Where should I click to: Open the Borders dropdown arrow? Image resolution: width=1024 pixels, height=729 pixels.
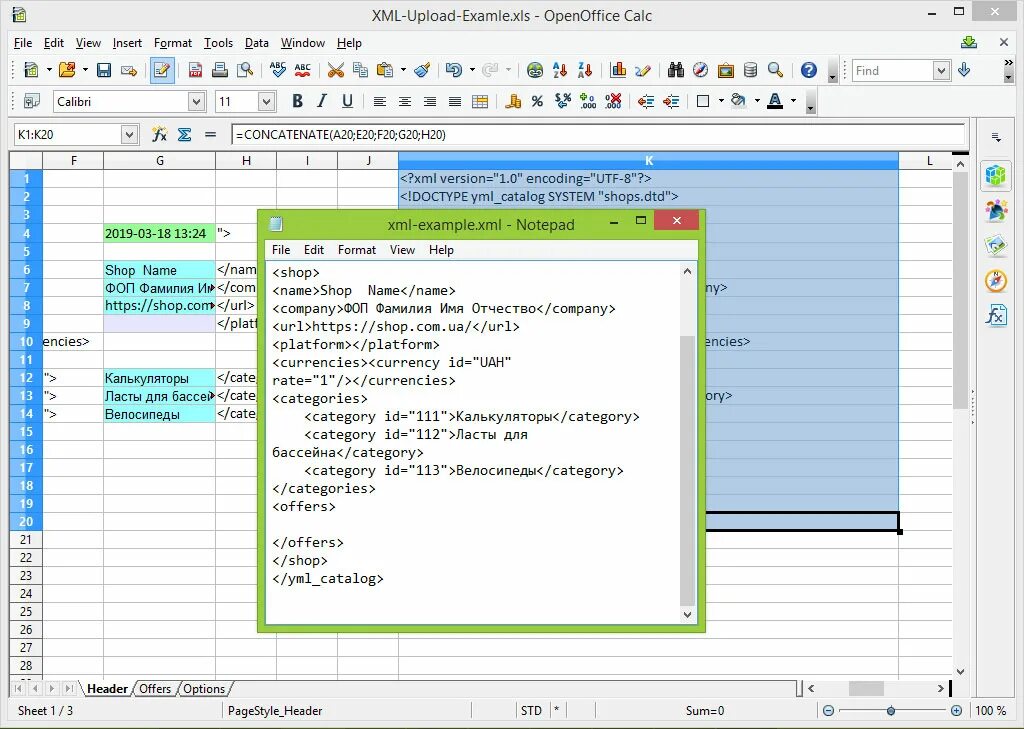(x=721, y=101)
